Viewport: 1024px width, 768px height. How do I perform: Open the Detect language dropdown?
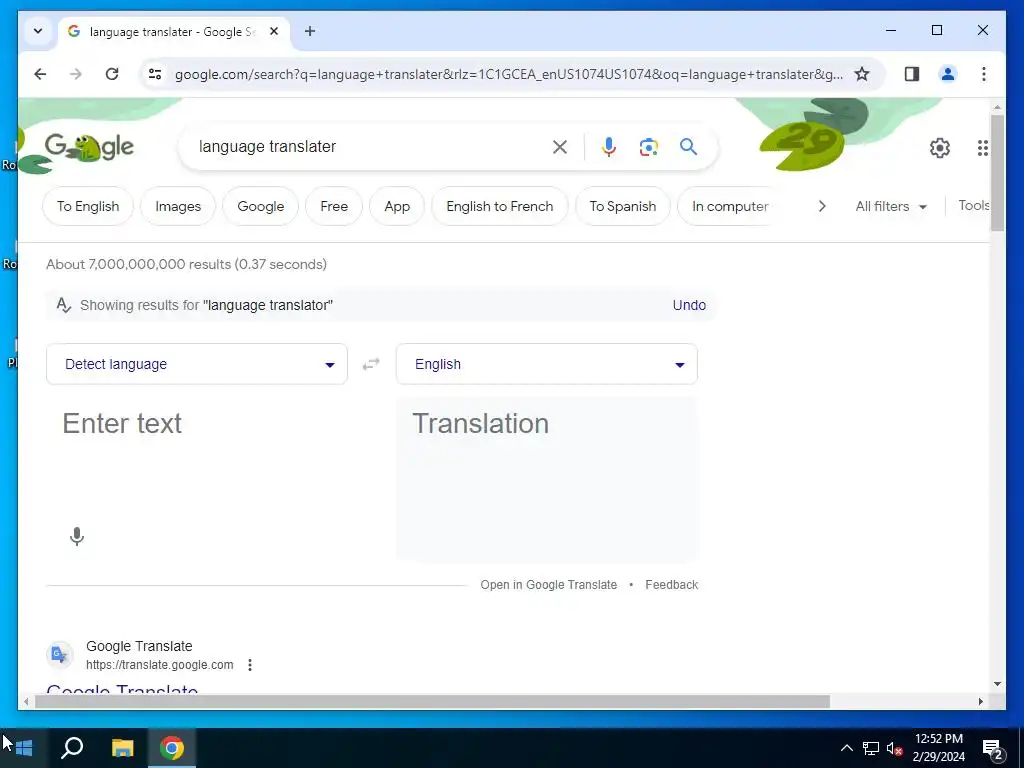pos(197,364)
